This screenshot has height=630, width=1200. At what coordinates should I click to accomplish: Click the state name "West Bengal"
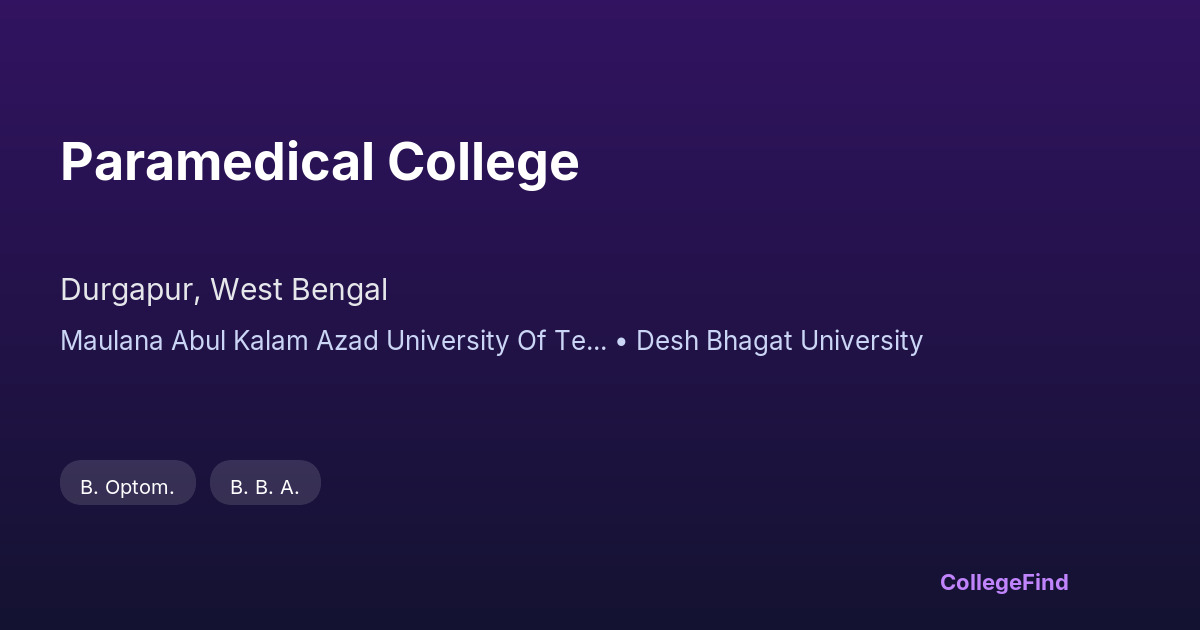coord(299,290)
